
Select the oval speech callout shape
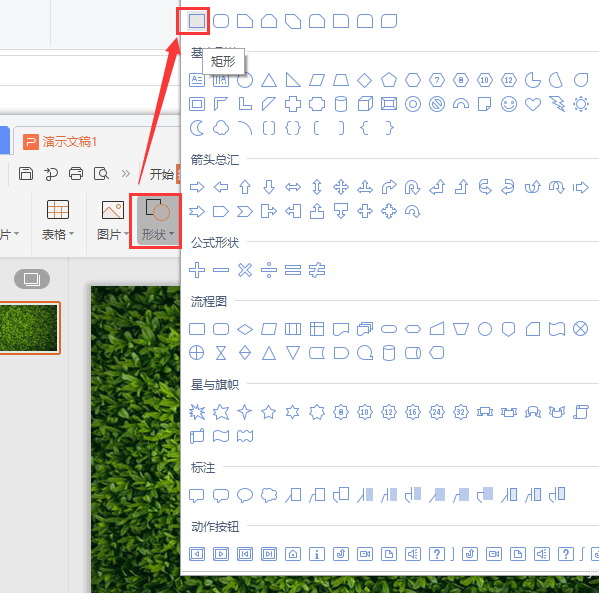pyautogui.click(x=245, y=496)
